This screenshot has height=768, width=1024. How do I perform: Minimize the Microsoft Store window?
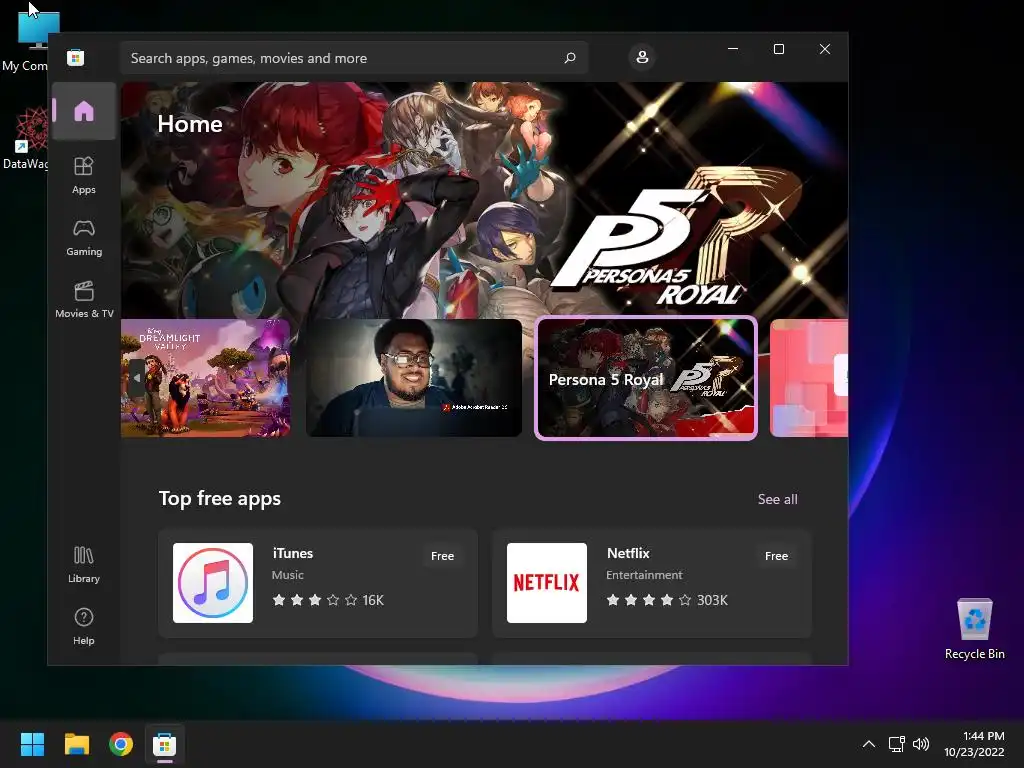(733, 49)
